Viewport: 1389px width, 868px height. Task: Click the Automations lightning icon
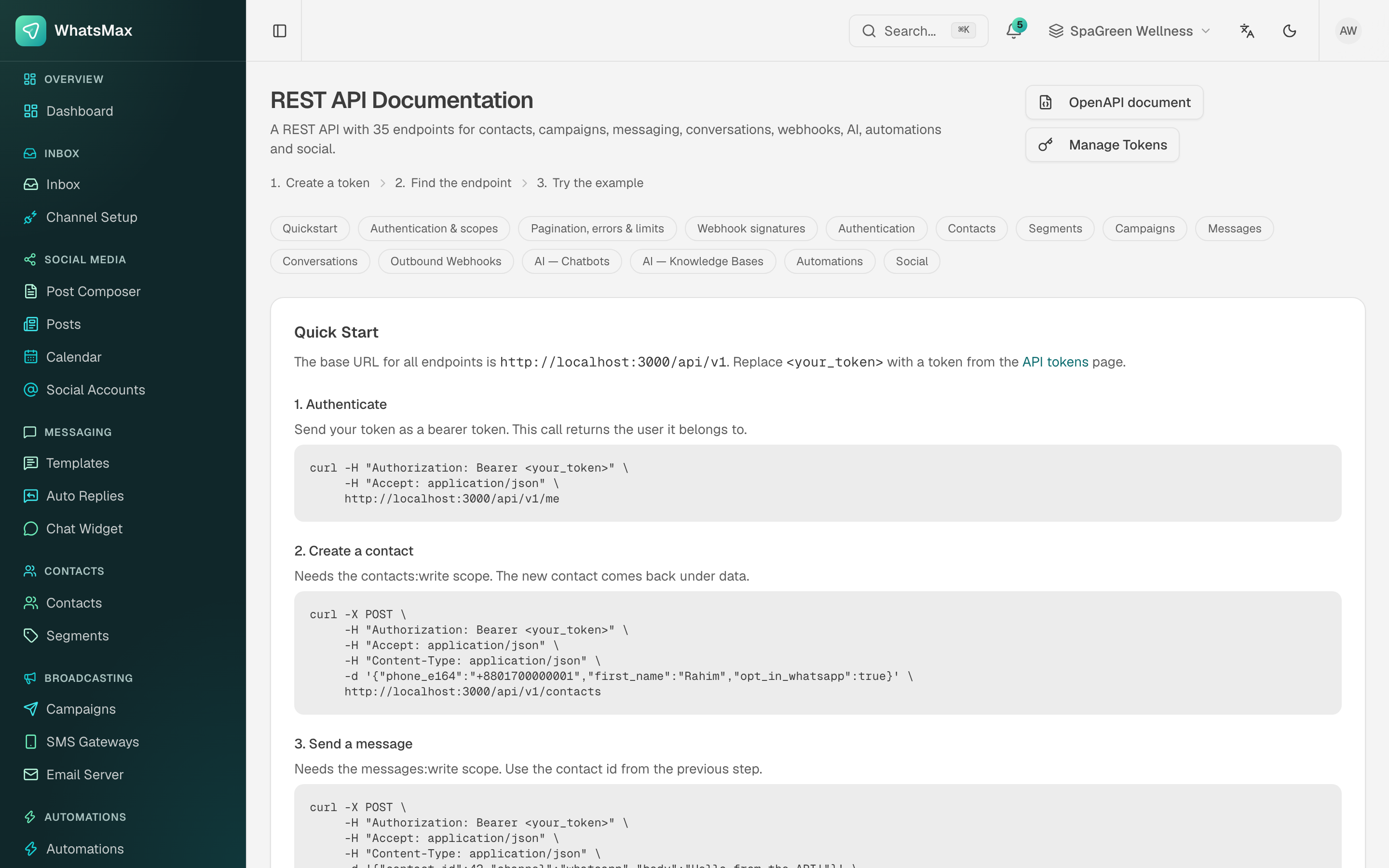[x=30, y=849]
